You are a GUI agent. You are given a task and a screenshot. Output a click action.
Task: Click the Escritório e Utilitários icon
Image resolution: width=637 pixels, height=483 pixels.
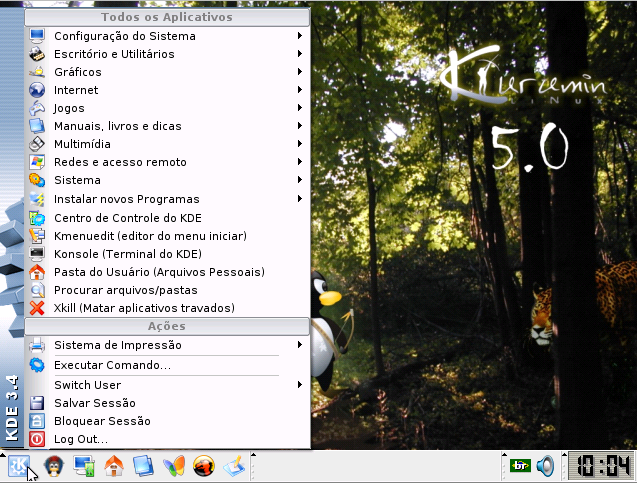[37, 54]
